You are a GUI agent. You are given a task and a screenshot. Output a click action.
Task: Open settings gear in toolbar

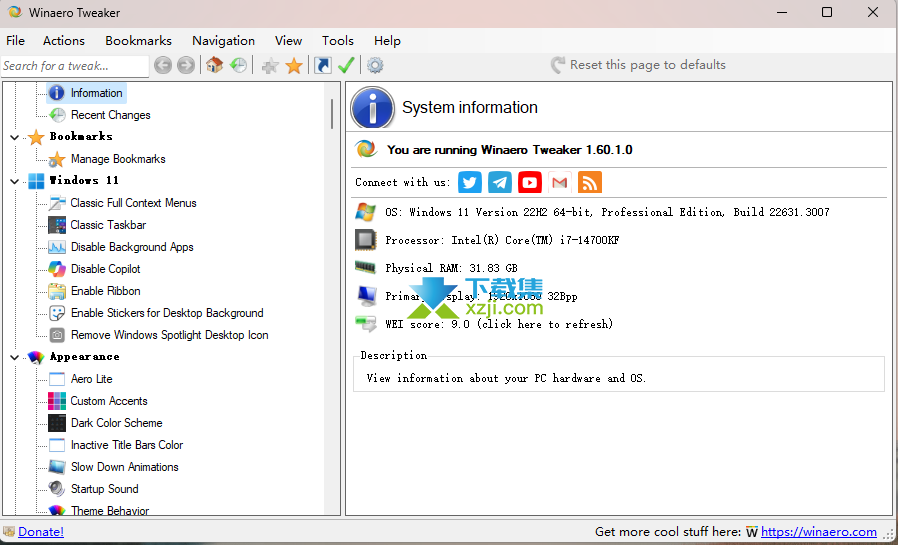(x=375, y=65)
